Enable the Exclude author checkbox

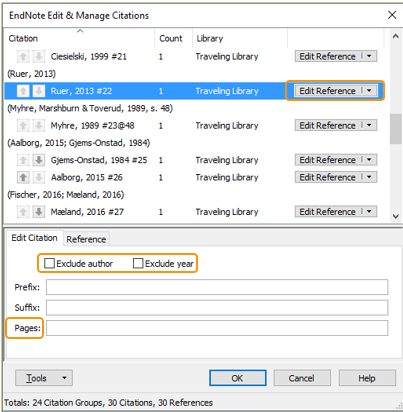pos(49,263)
